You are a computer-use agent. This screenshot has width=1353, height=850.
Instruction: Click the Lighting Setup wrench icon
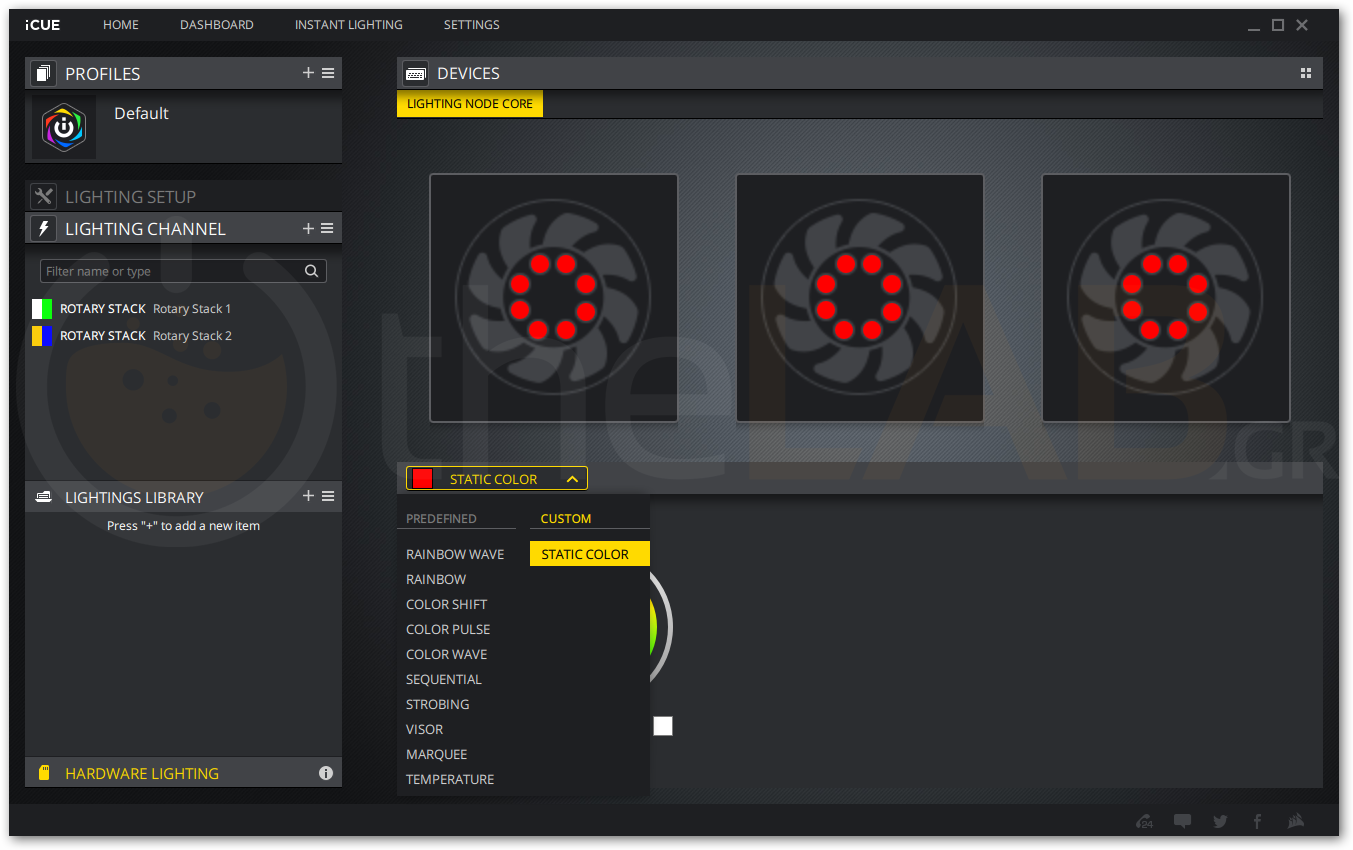(x=43, y=196)
